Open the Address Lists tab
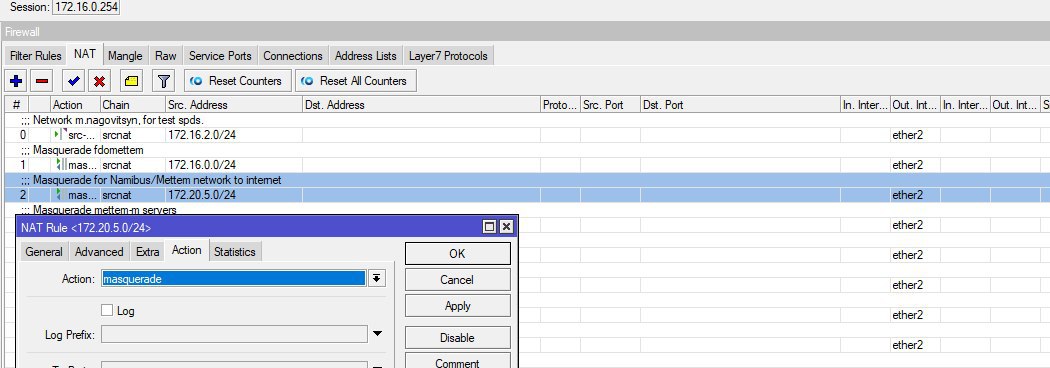 pyautogui.click(x=366, y=56)
